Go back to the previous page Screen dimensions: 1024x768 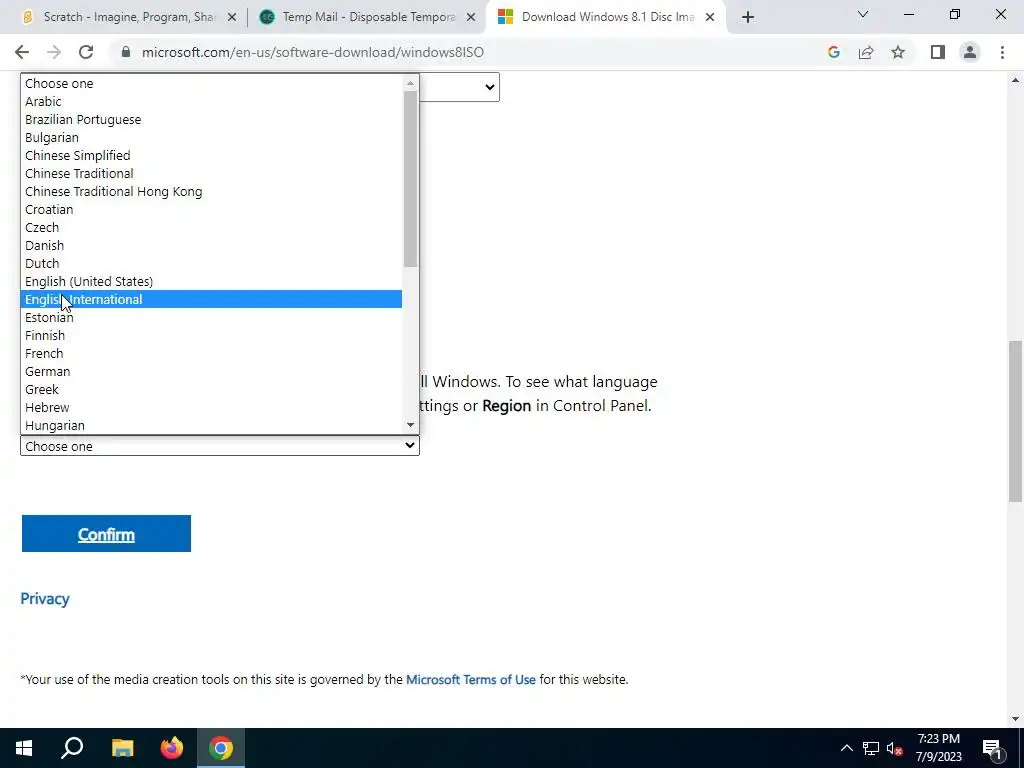22,52
